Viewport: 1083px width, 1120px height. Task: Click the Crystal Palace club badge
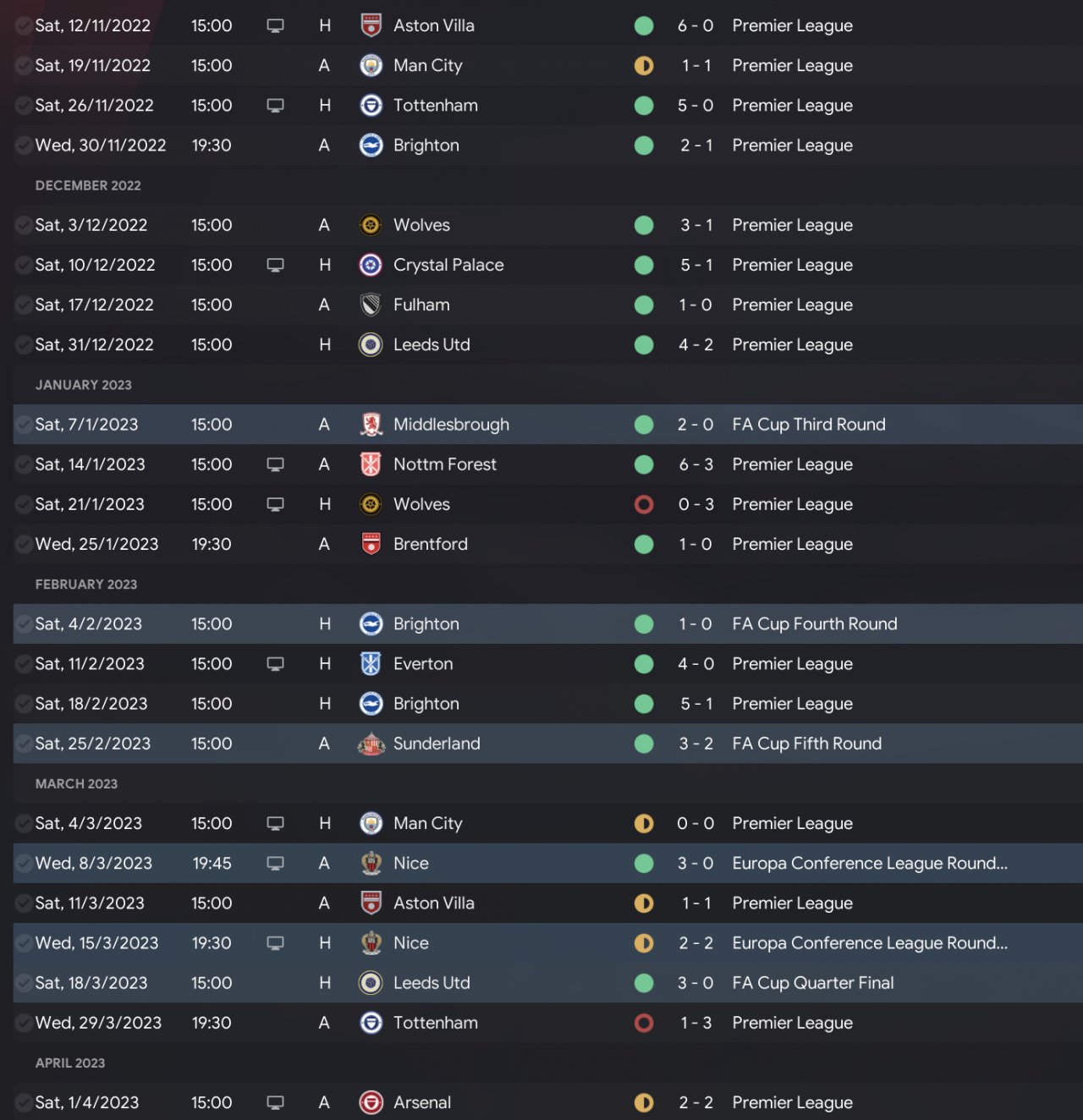coord(371,265)
